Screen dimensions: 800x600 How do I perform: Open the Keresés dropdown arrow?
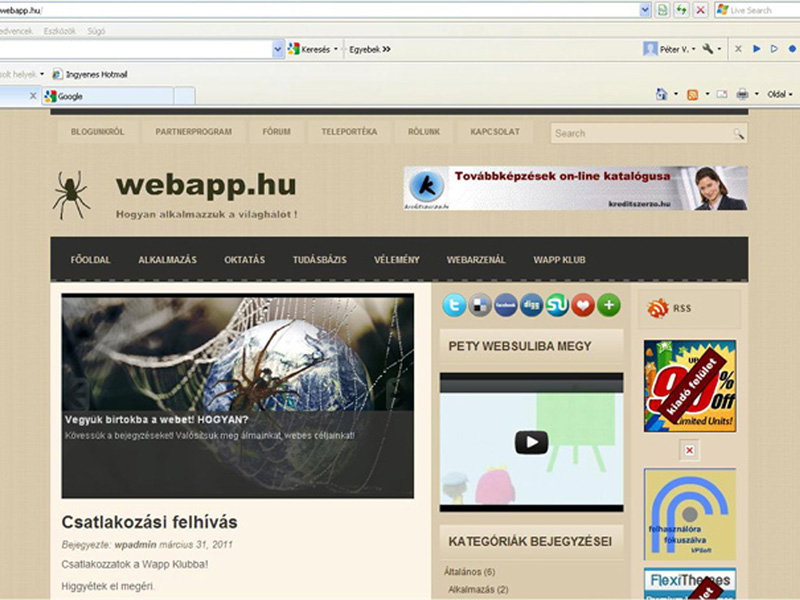(x=336, y=49)
